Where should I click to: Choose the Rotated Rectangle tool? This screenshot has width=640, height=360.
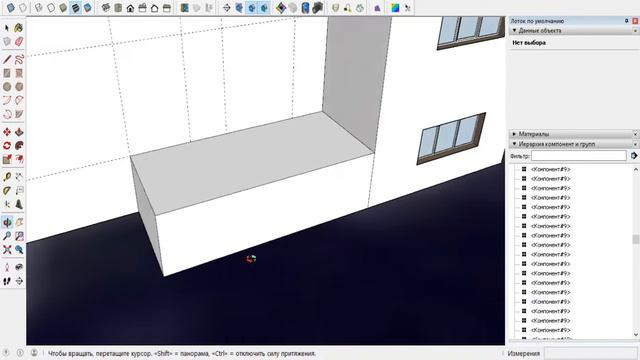coord(19,73)
